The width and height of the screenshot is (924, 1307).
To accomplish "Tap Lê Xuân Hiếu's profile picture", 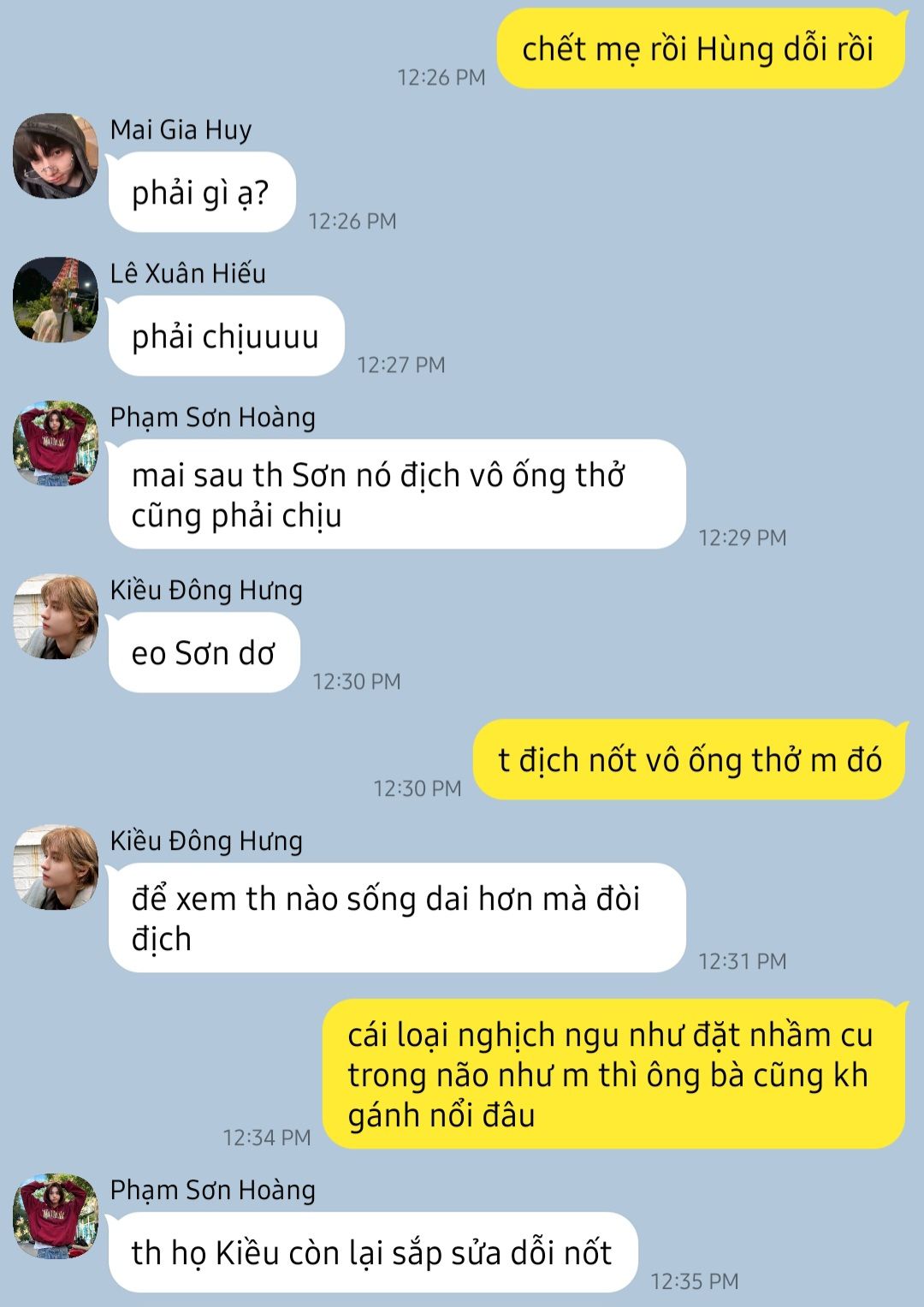I will 56,300.
